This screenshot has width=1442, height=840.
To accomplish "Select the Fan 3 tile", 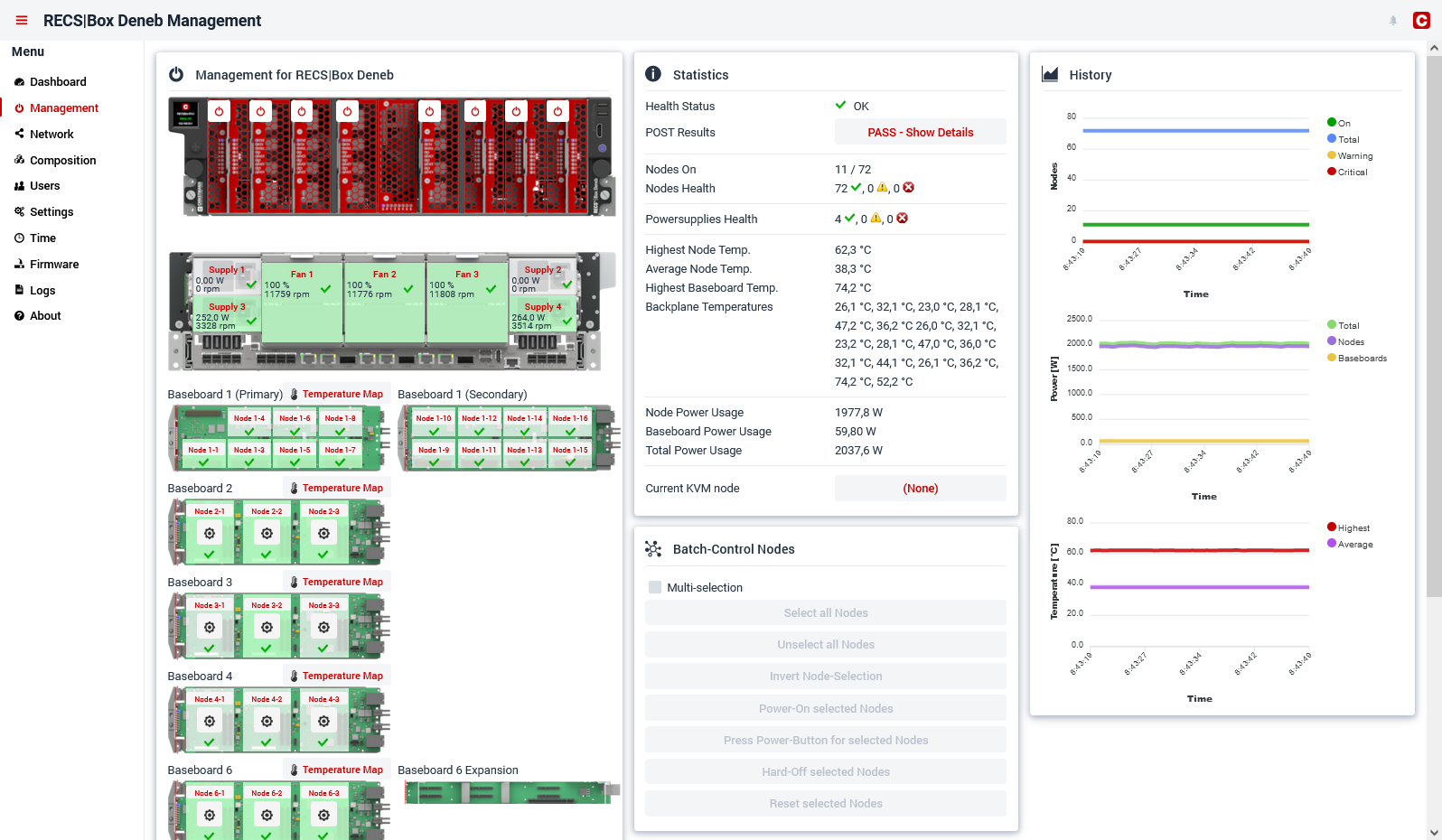I will coord(467,303).
